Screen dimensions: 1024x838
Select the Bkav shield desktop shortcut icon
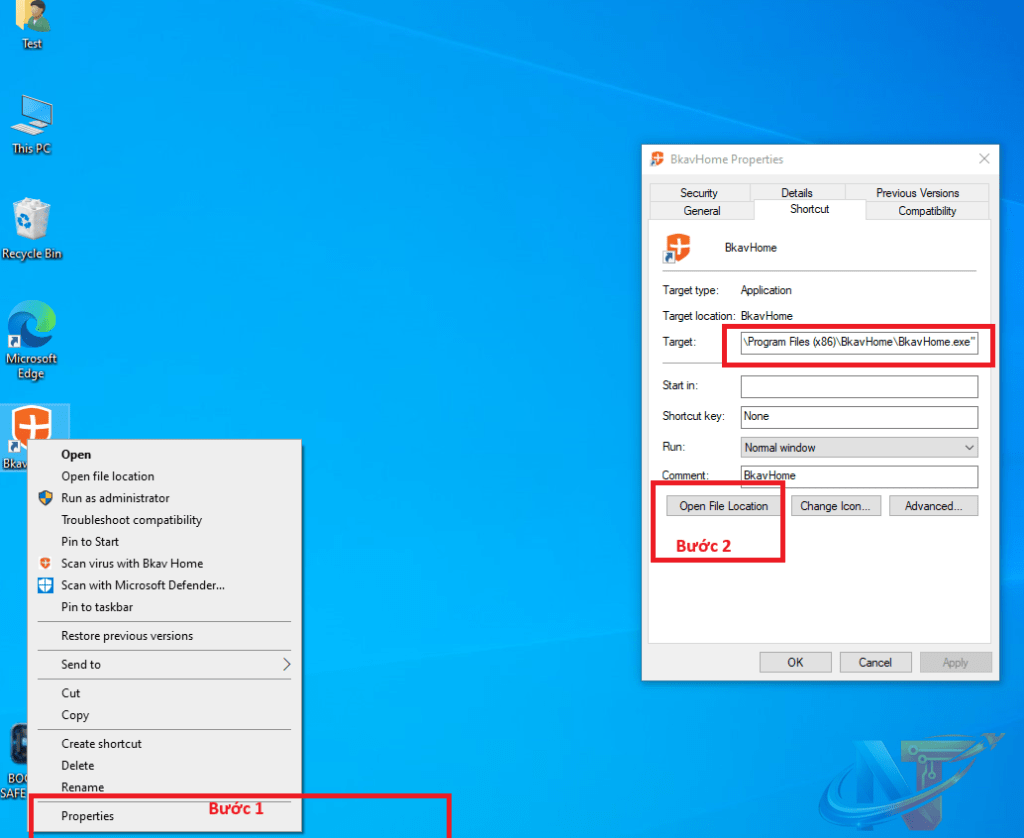click(x=31, y=425)
